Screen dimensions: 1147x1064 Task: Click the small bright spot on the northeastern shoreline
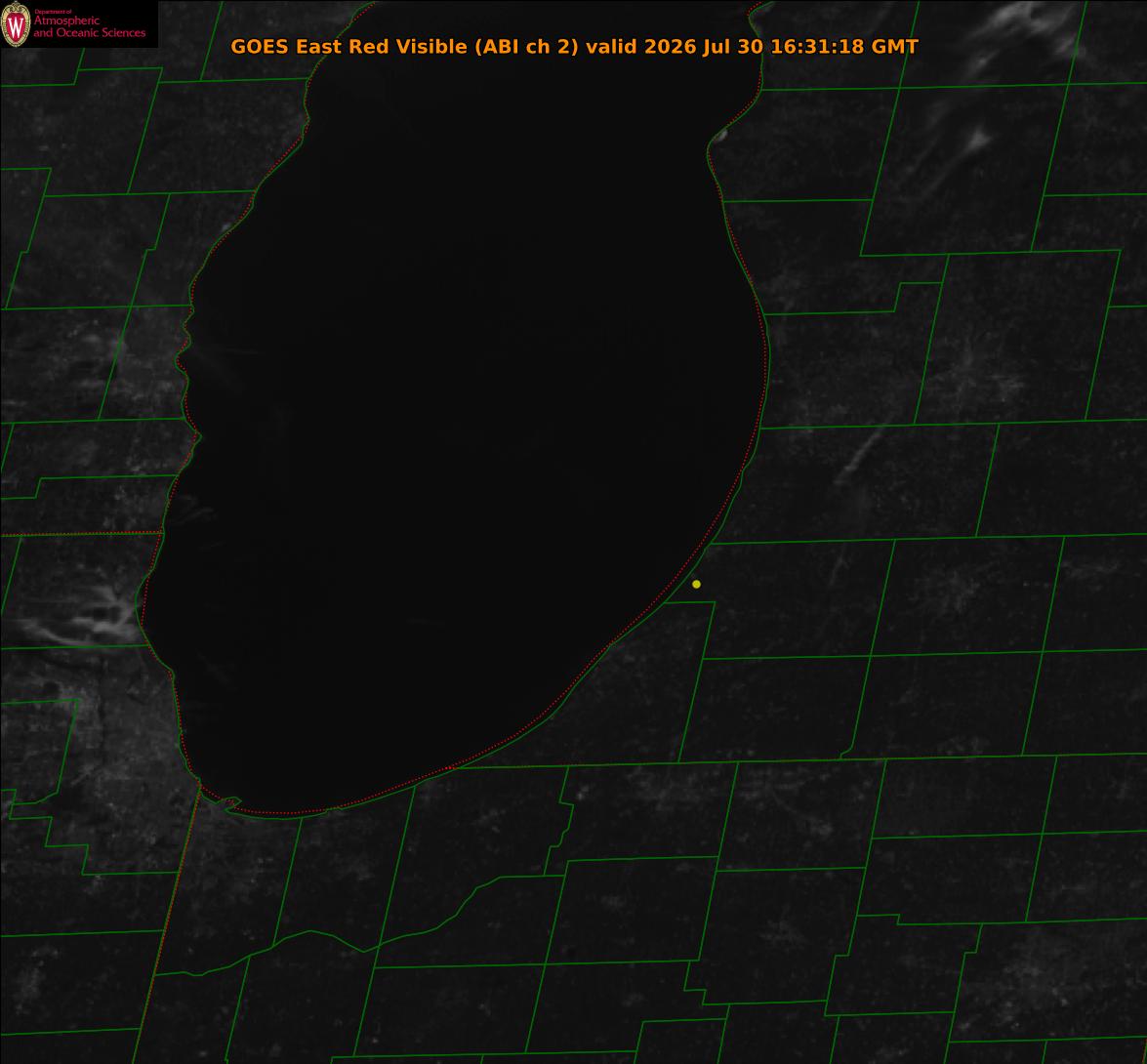tap(719, 136)
